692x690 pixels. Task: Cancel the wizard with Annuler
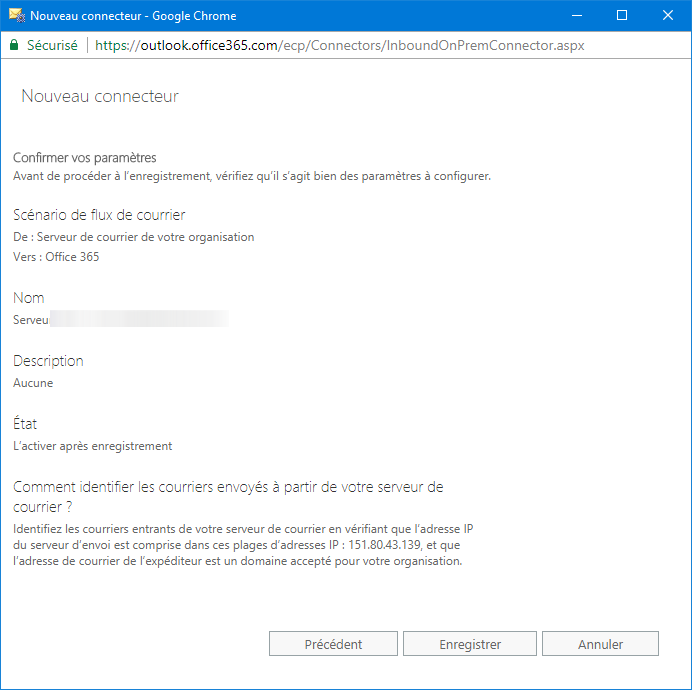pyautogui.click(x=600, y=644)
